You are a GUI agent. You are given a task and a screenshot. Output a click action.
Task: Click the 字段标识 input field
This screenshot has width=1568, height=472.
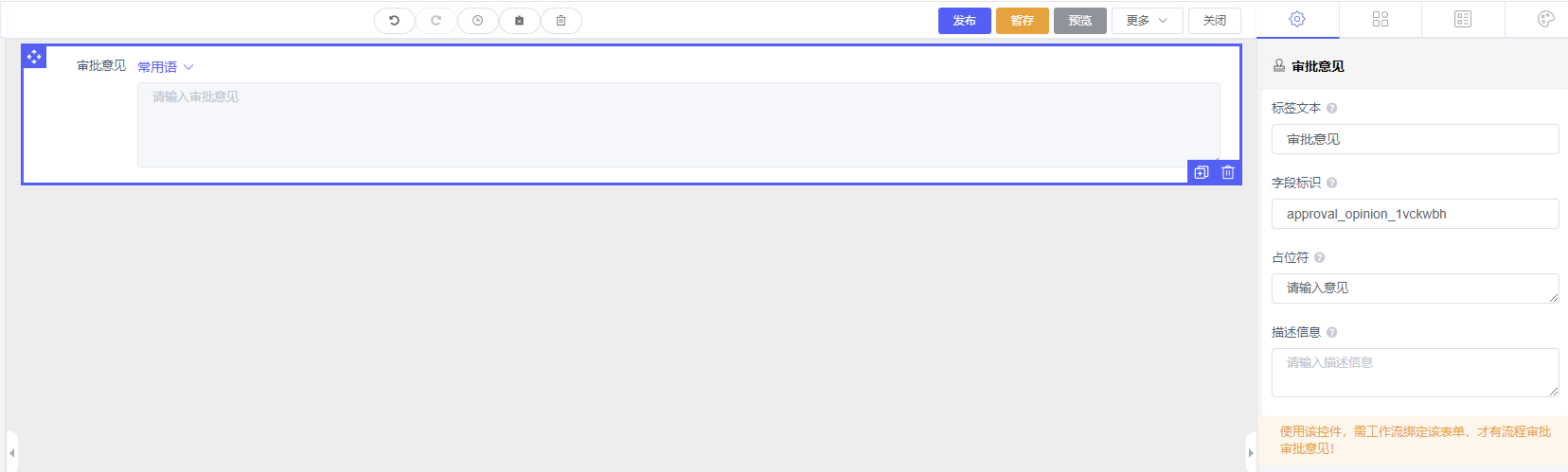tap(1415, 214)
